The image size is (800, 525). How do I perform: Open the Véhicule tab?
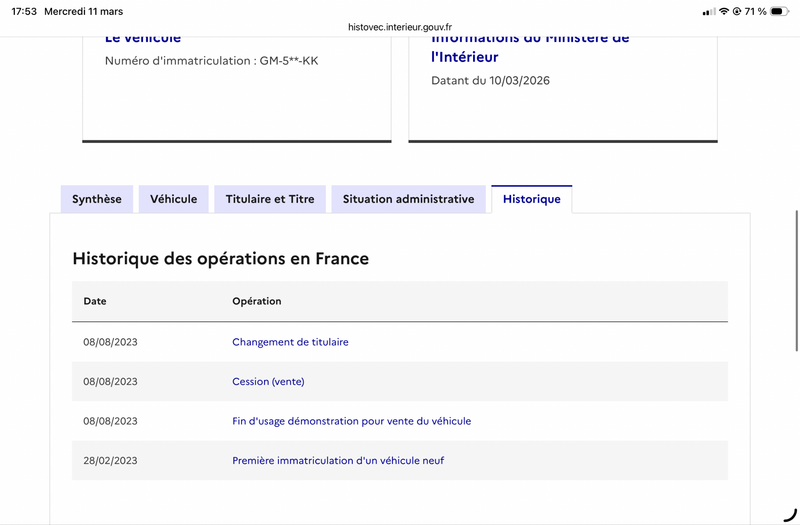click(x=173, y=199)
